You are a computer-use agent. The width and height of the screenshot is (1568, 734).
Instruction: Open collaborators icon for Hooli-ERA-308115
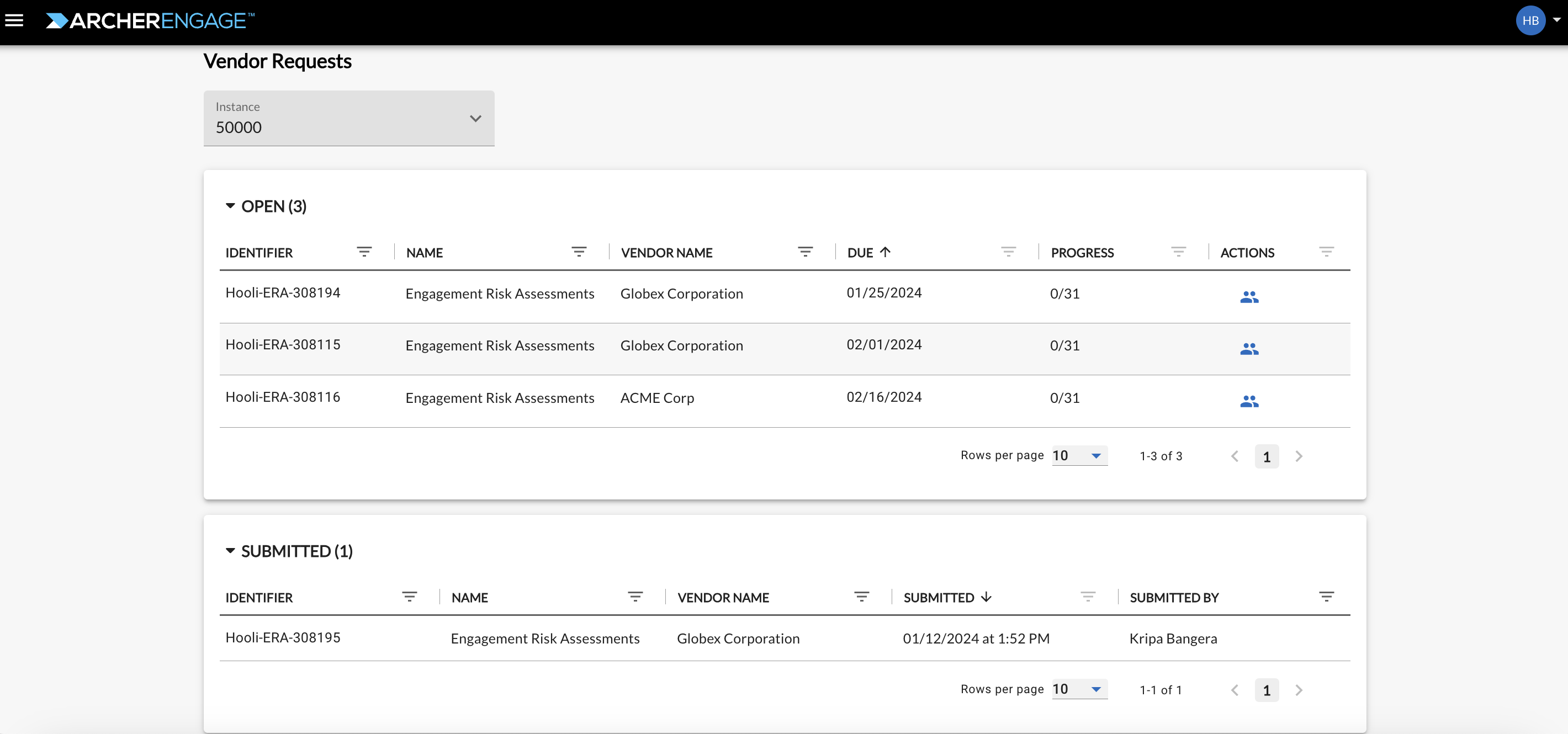click(x=1249, y=349)
